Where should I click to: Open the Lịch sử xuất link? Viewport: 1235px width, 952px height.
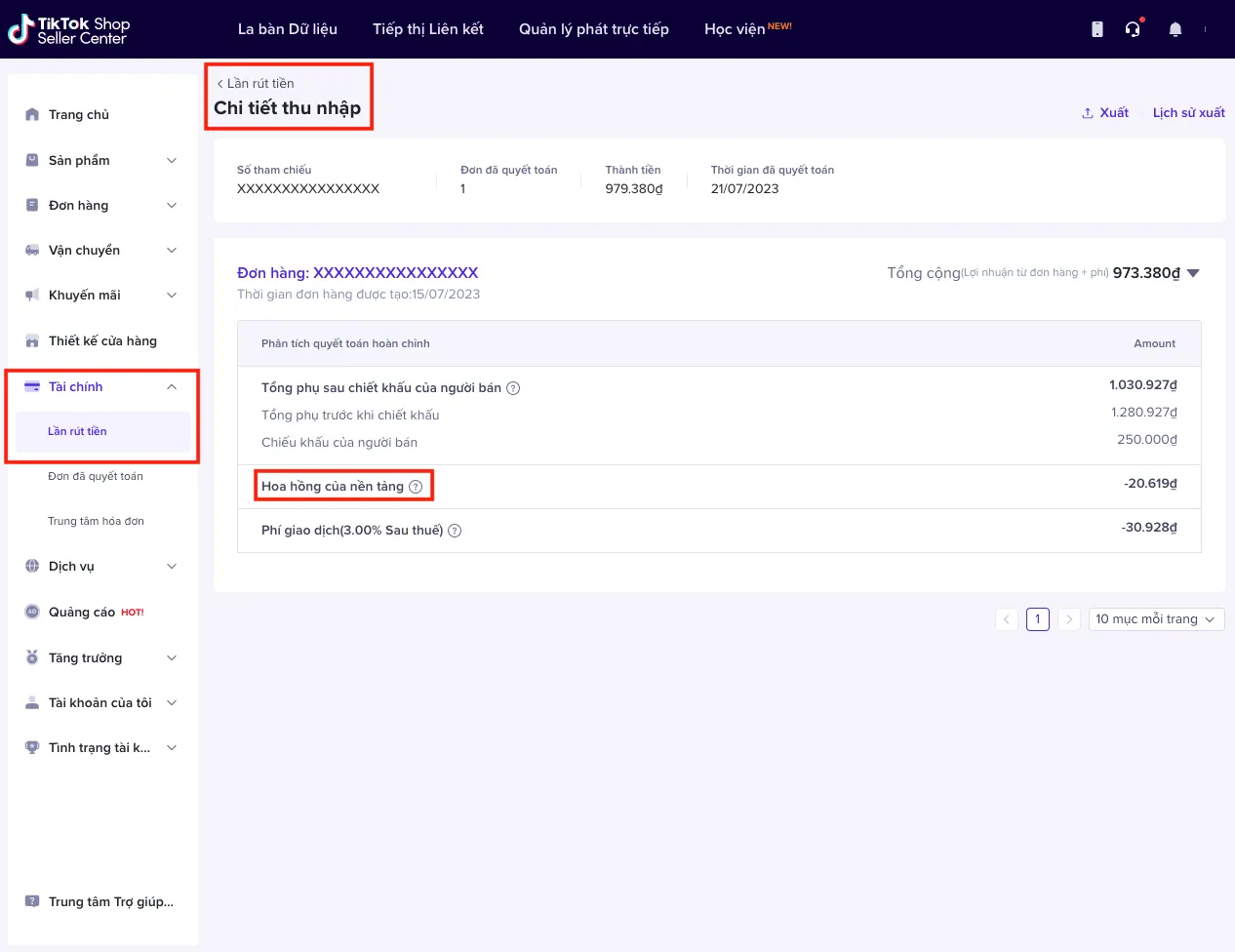click(x=1188, y=113)
